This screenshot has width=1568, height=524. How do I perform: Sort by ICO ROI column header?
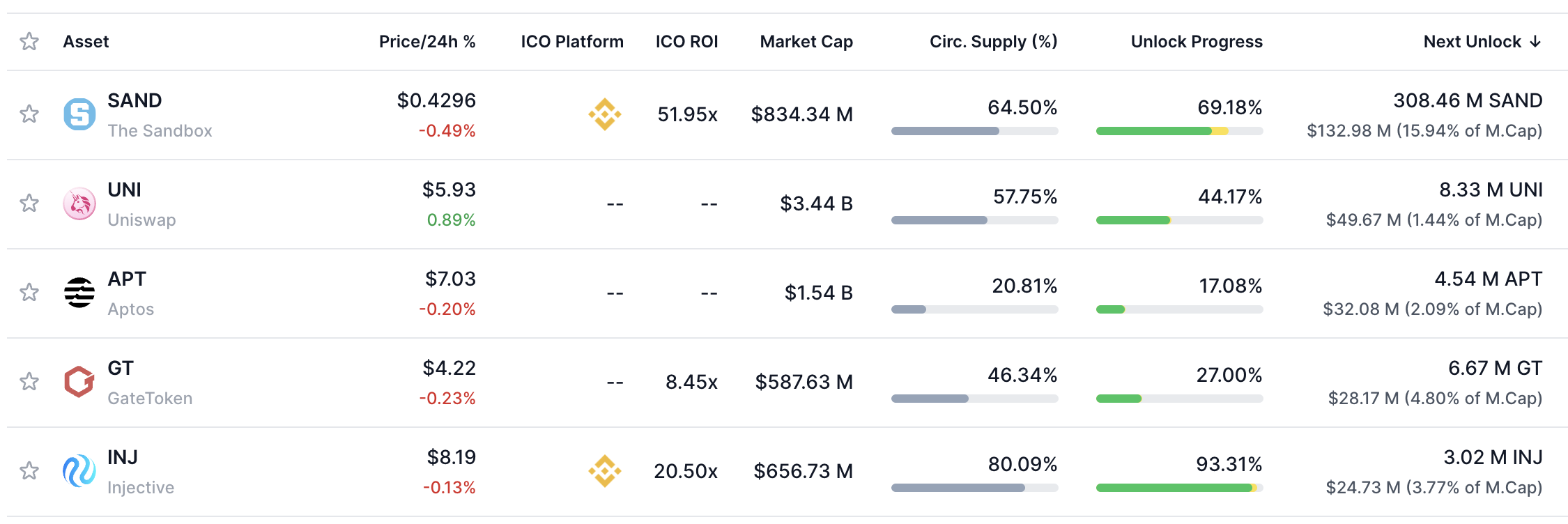pos(686,42)
